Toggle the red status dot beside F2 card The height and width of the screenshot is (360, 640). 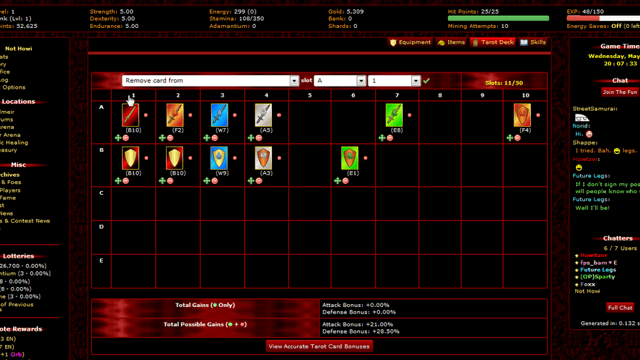[x=190, y=115]
